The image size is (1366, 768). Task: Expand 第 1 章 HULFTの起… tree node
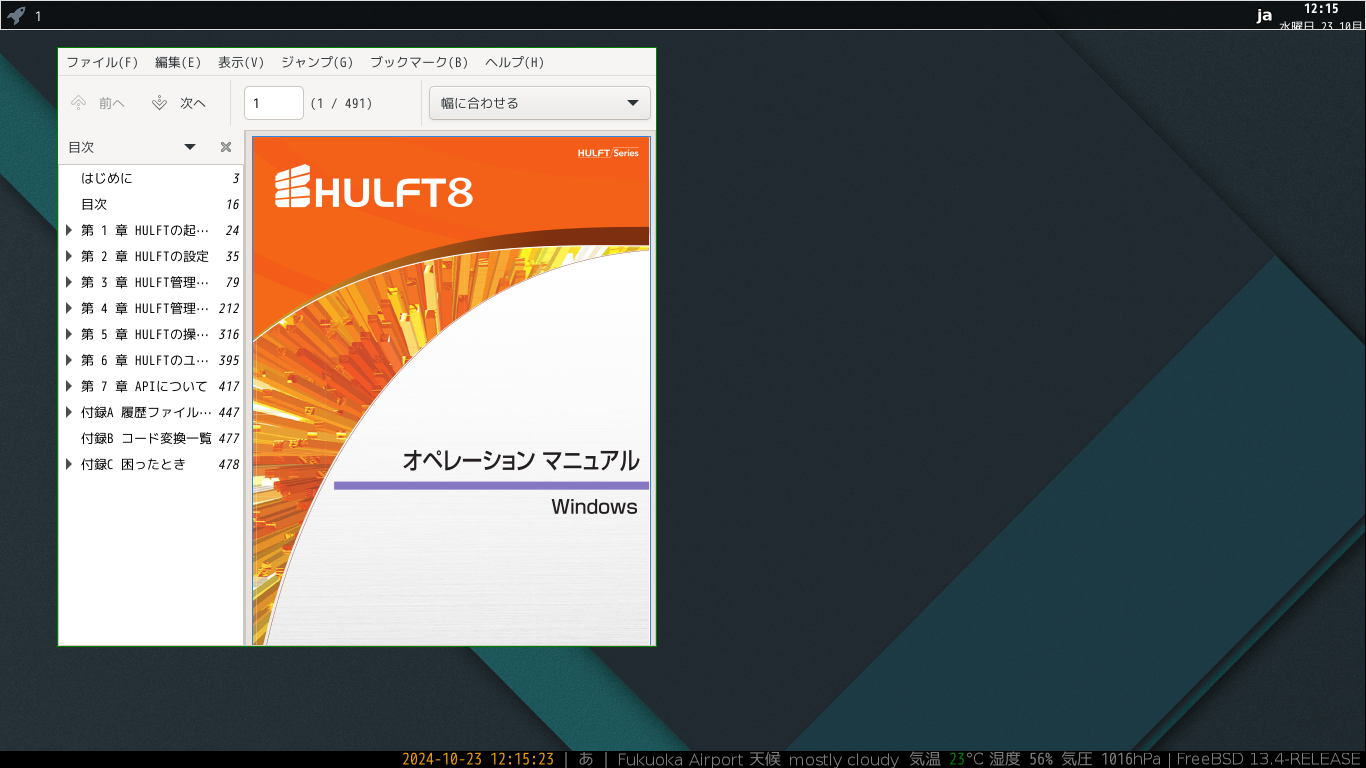click(69, 230)
